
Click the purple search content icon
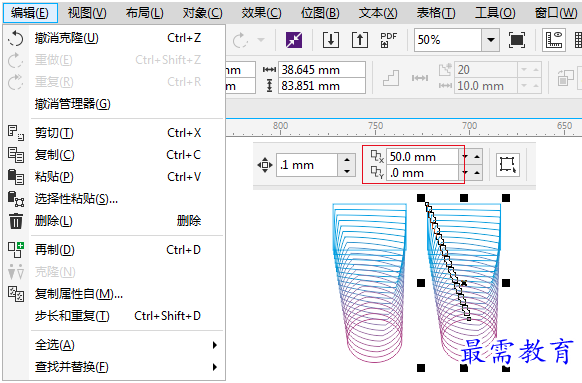pos(294,40)
